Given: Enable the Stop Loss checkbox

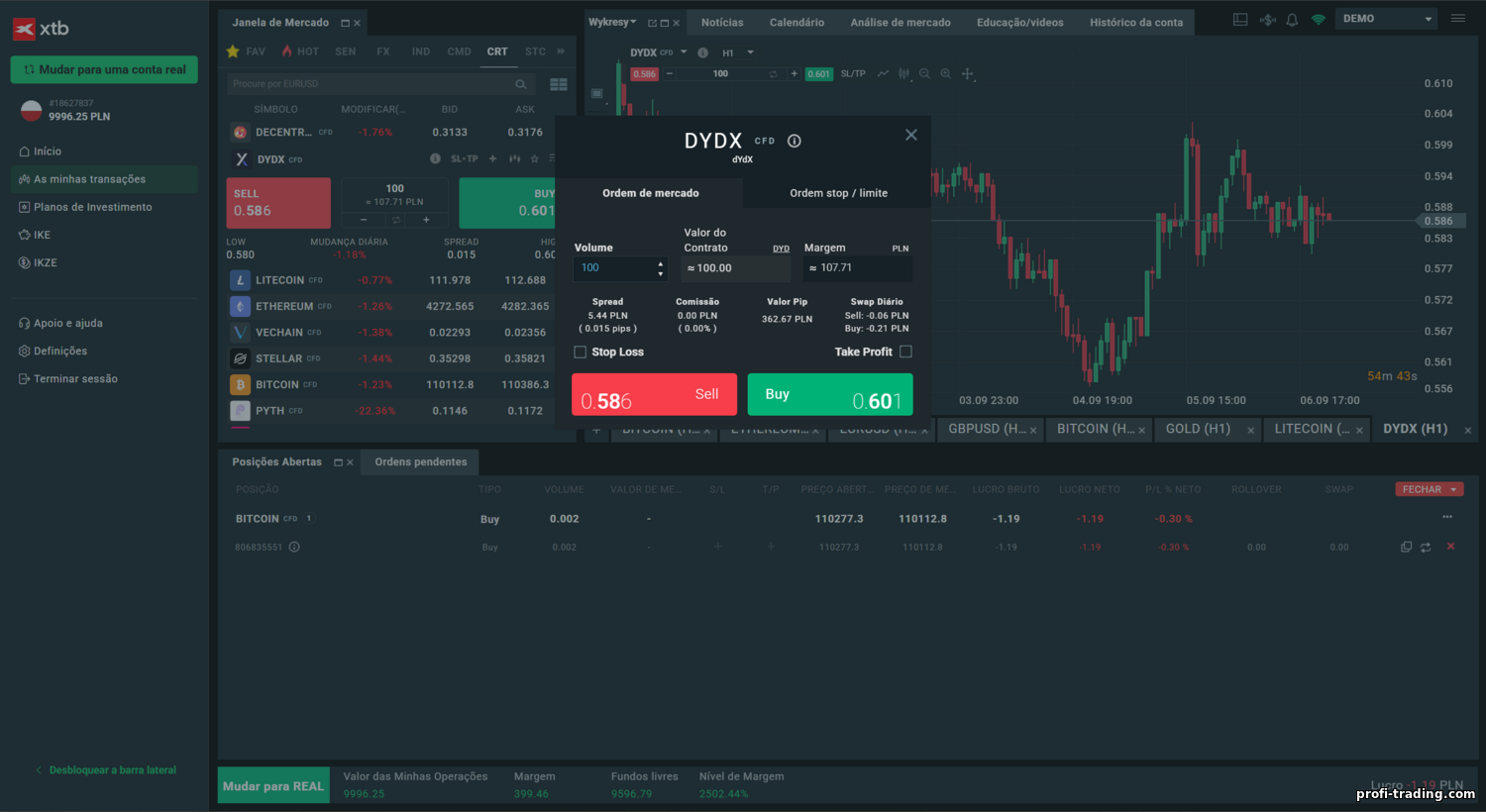Looking at the screenshot, I should [x=580, y=352].
